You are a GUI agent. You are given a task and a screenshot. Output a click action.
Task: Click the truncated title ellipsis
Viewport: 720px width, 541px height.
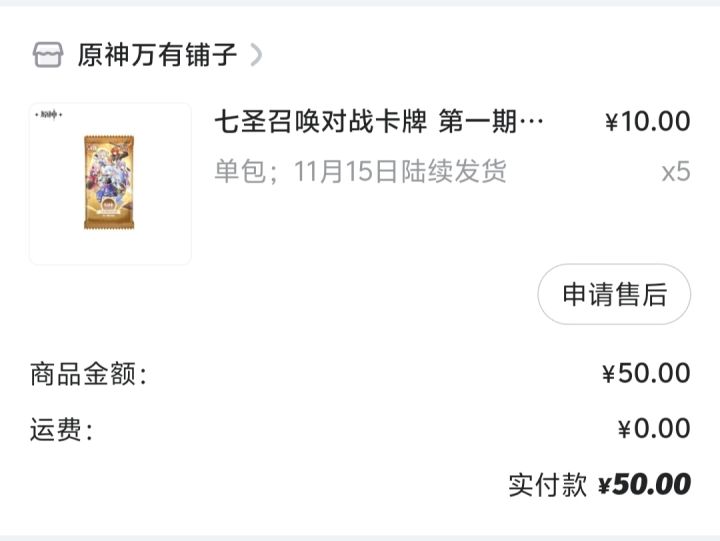[x=532, y=122]
